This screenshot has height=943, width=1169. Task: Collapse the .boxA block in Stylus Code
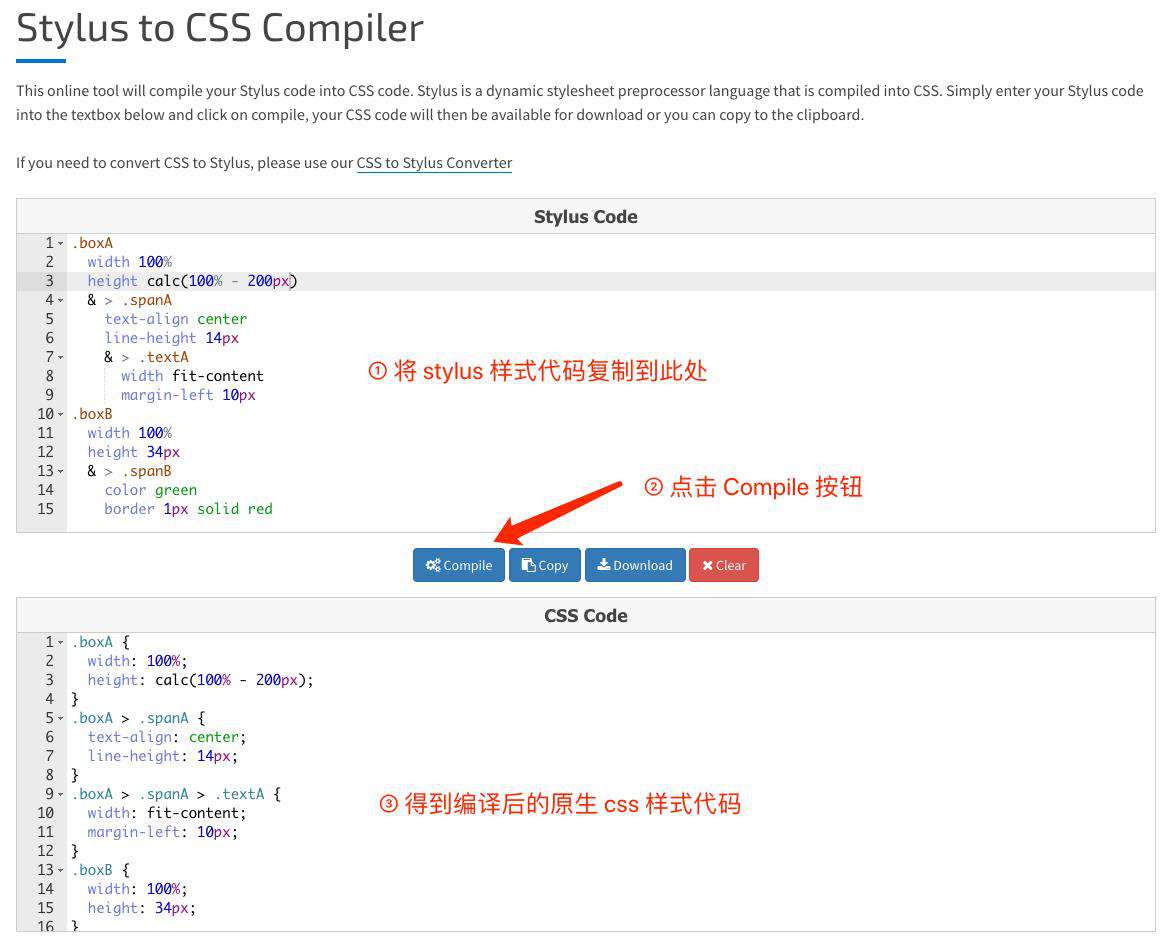pyautogui.click(x=60, y=243)
